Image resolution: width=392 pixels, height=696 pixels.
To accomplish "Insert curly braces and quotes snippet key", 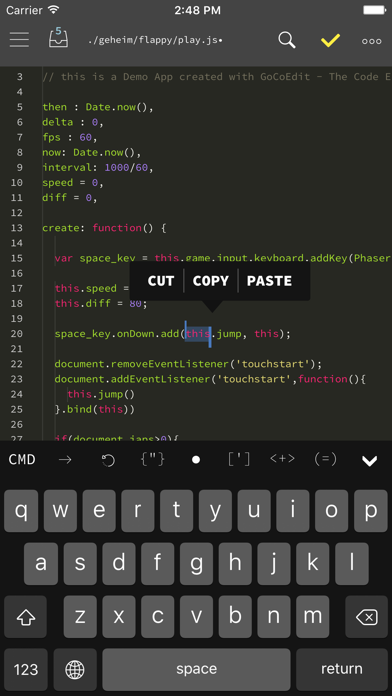I will [x=152, y=459].
